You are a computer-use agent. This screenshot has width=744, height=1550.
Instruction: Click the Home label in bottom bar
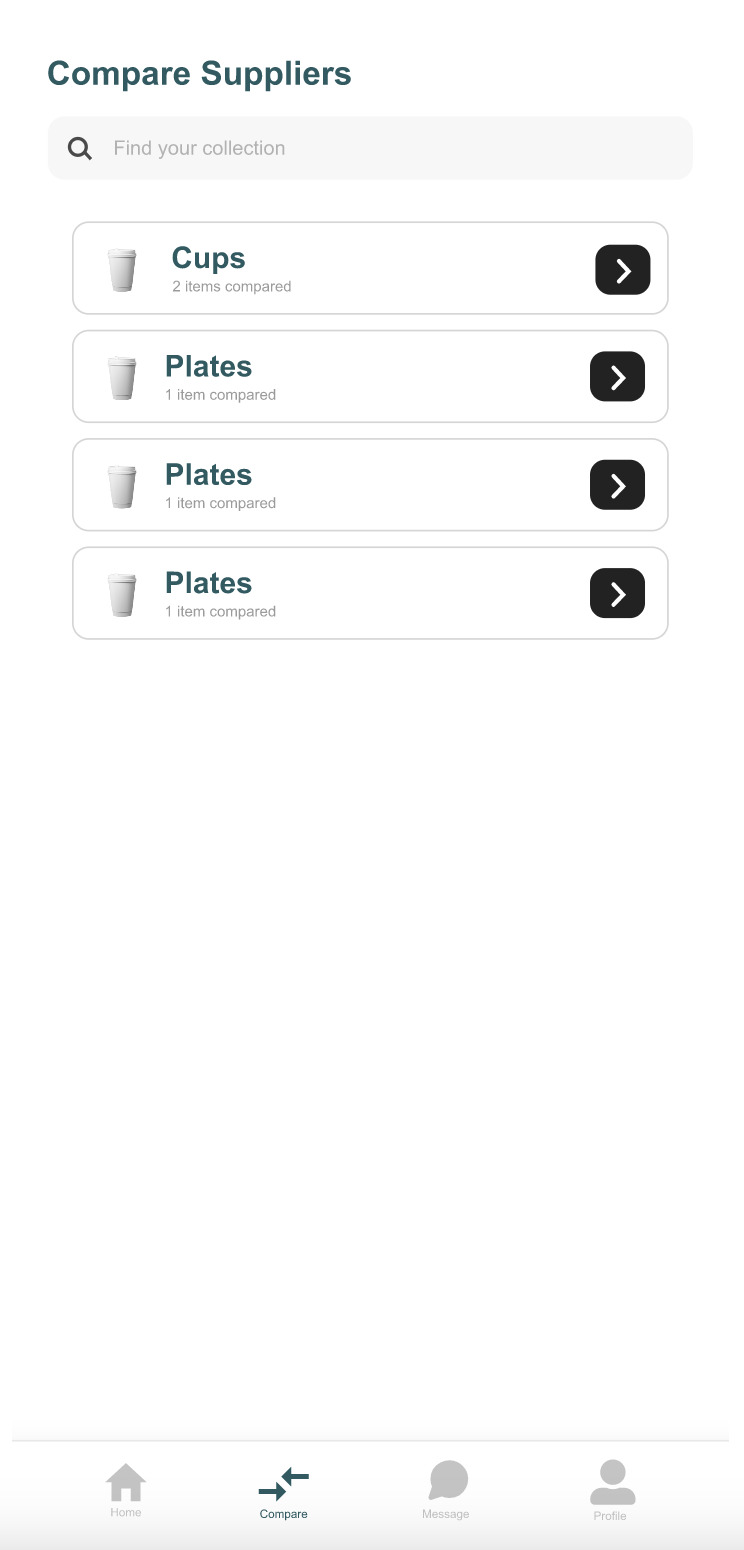coord(126,1513)
